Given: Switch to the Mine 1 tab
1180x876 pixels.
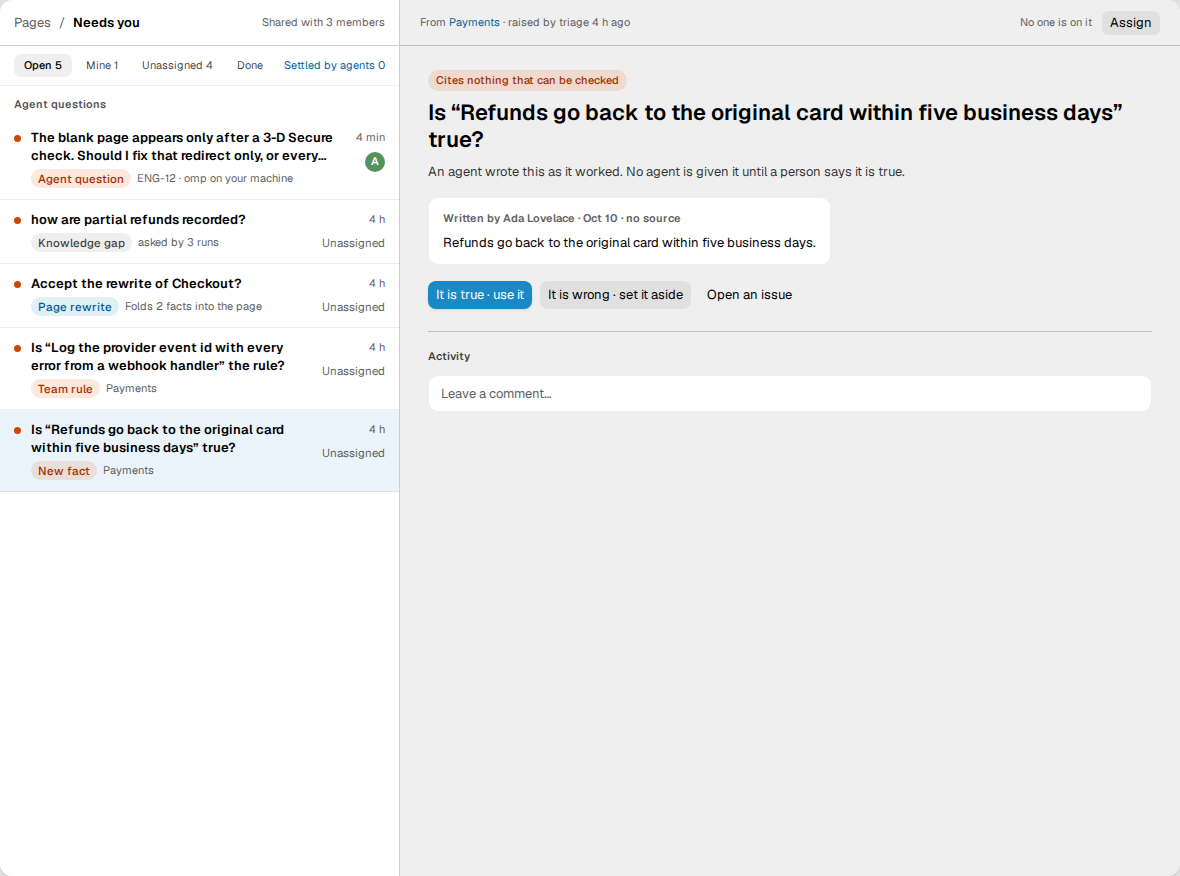Looking at the screenshot, I should [102, 65].
